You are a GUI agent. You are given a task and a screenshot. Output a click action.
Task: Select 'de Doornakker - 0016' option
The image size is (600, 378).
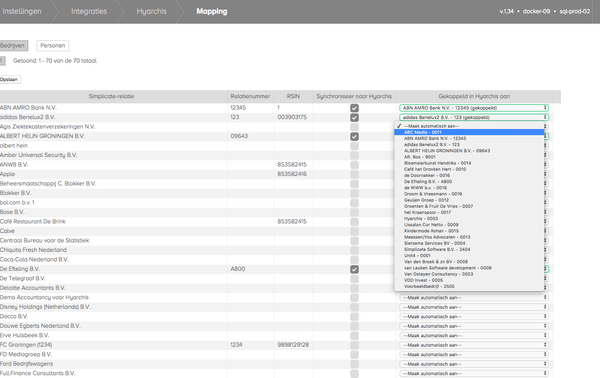click(x=469, y=175)
